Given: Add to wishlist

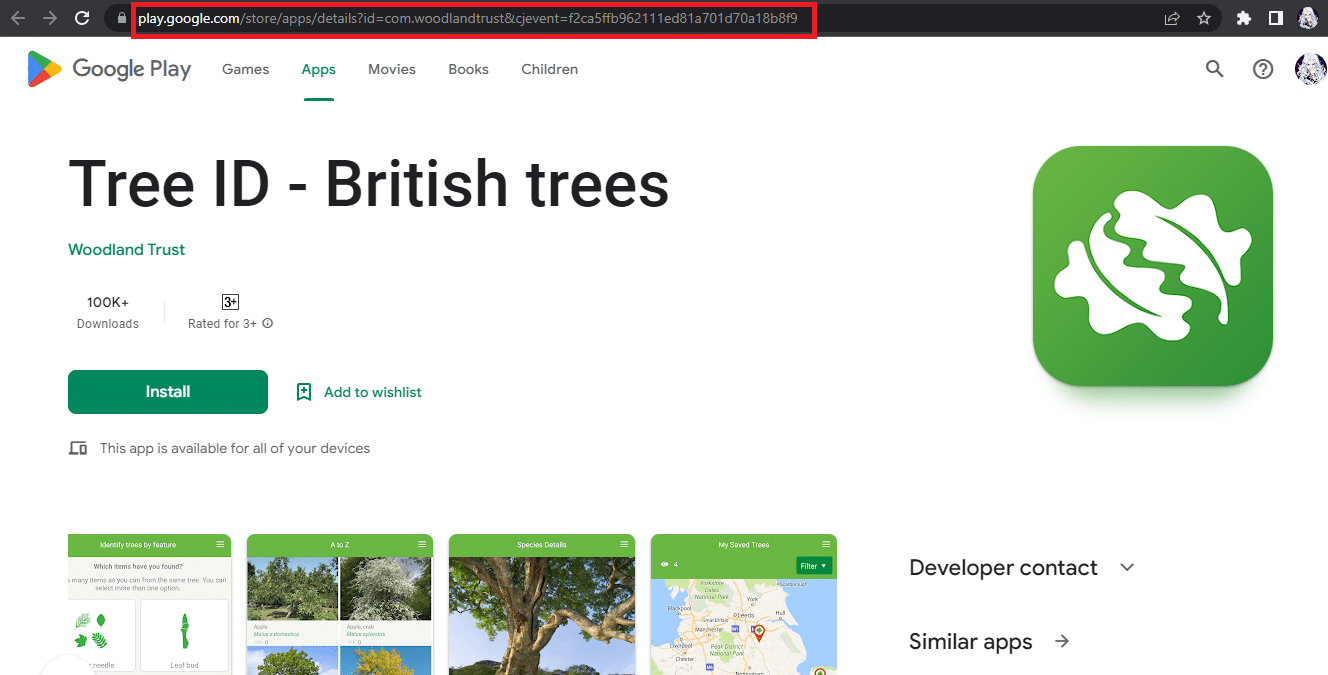Looking at the screenshot, I should (x=359, y=392).
